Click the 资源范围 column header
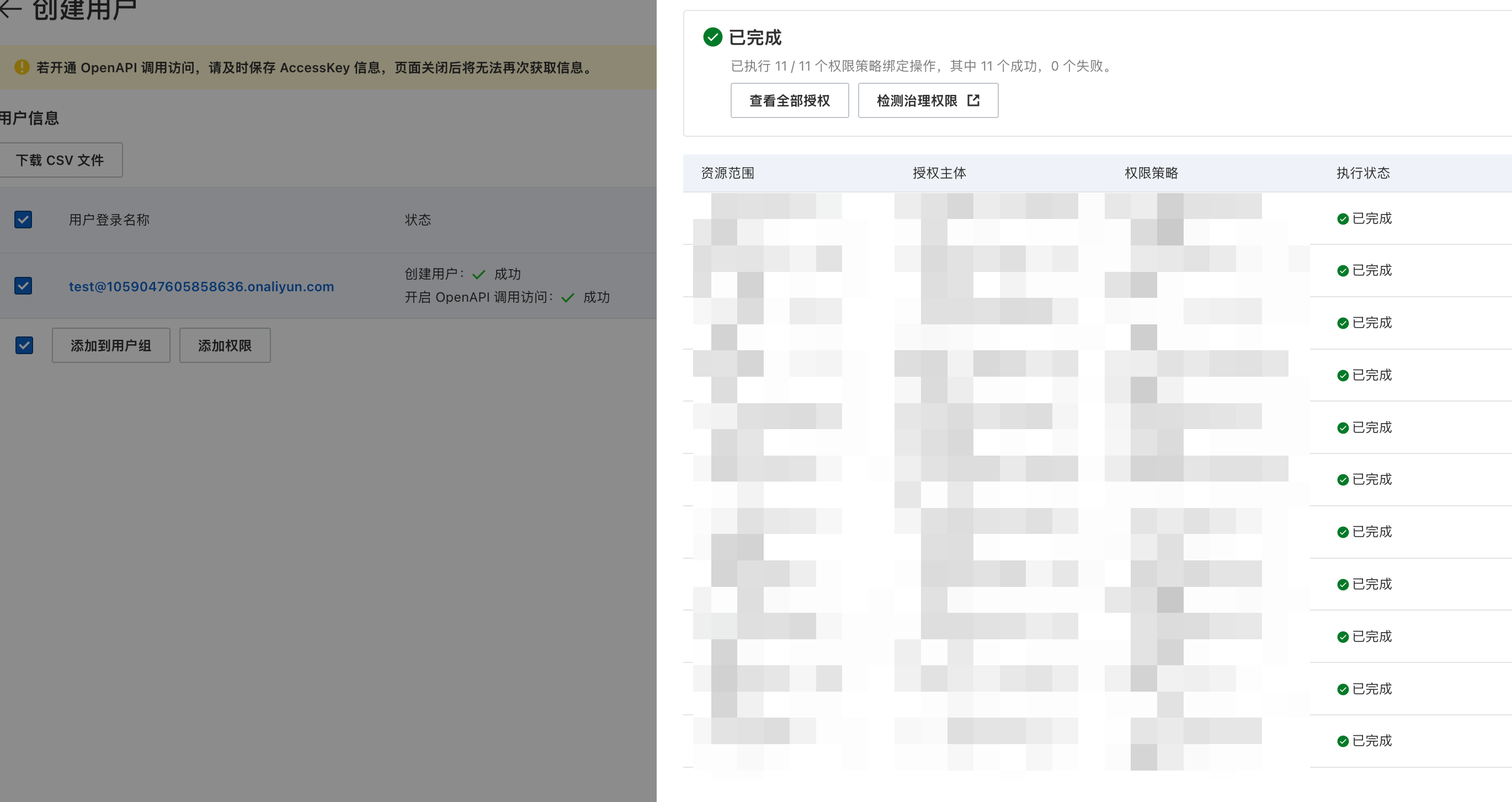Screen dimensions: 1512x802 click(x=727, y=173)
